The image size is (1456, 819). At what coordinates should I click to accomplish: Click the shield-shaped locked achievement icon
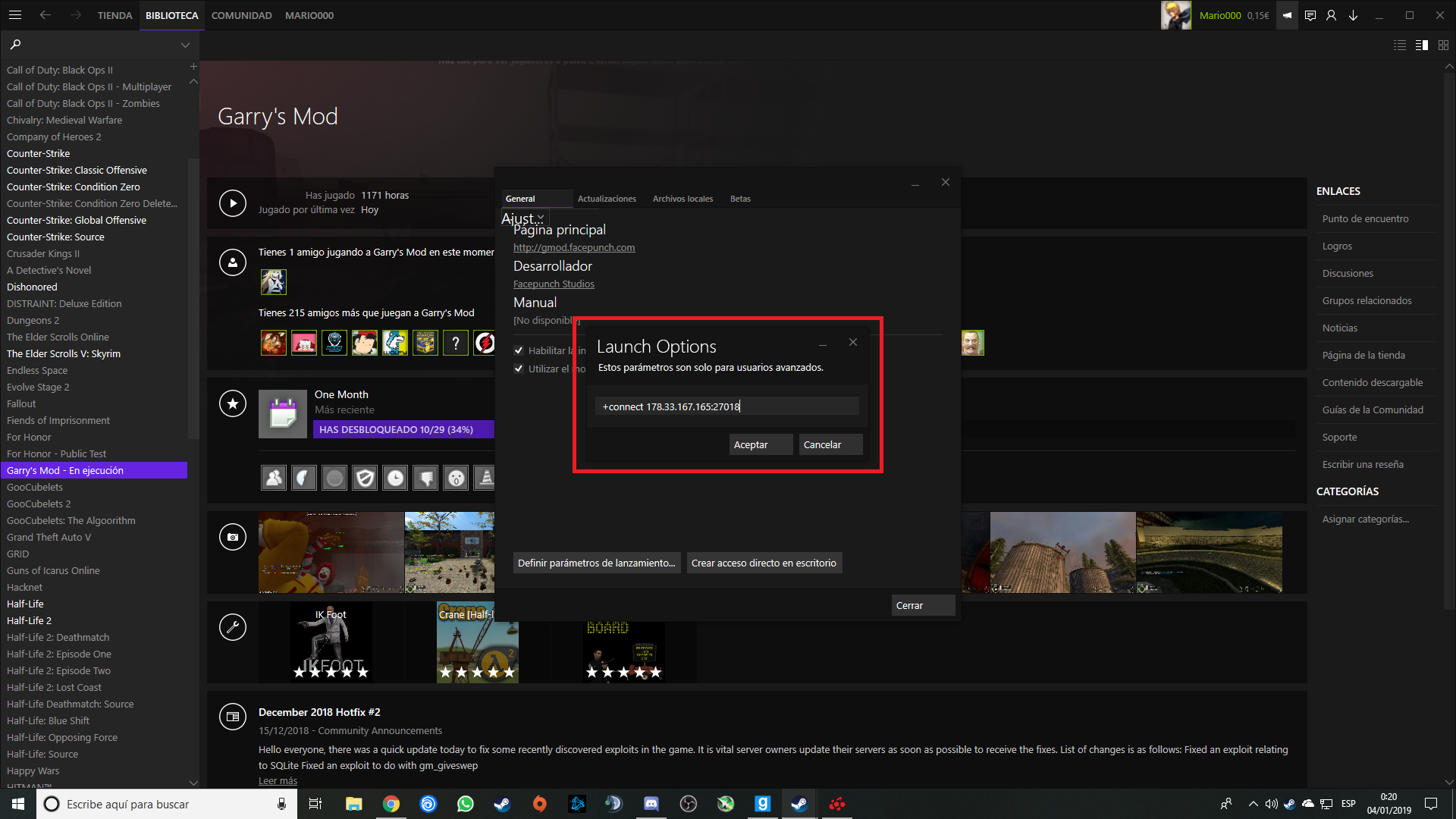365,478
